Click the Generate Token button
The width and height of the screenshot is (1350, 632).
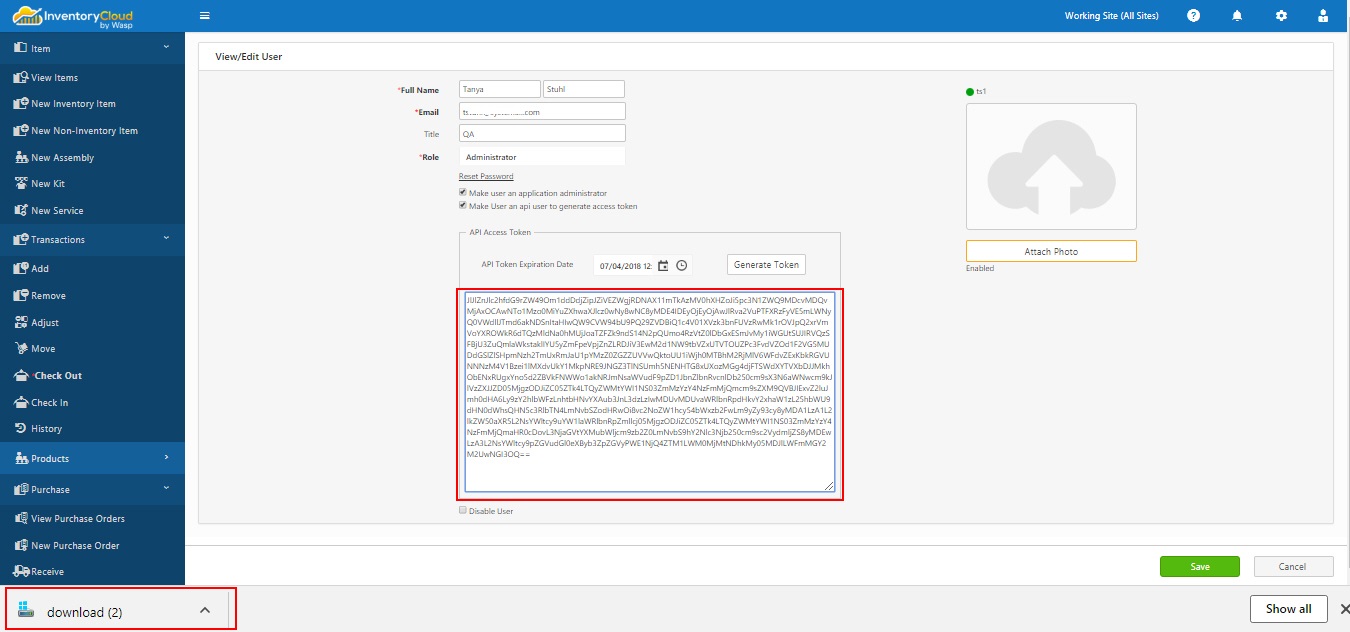[x=766, y=265]
